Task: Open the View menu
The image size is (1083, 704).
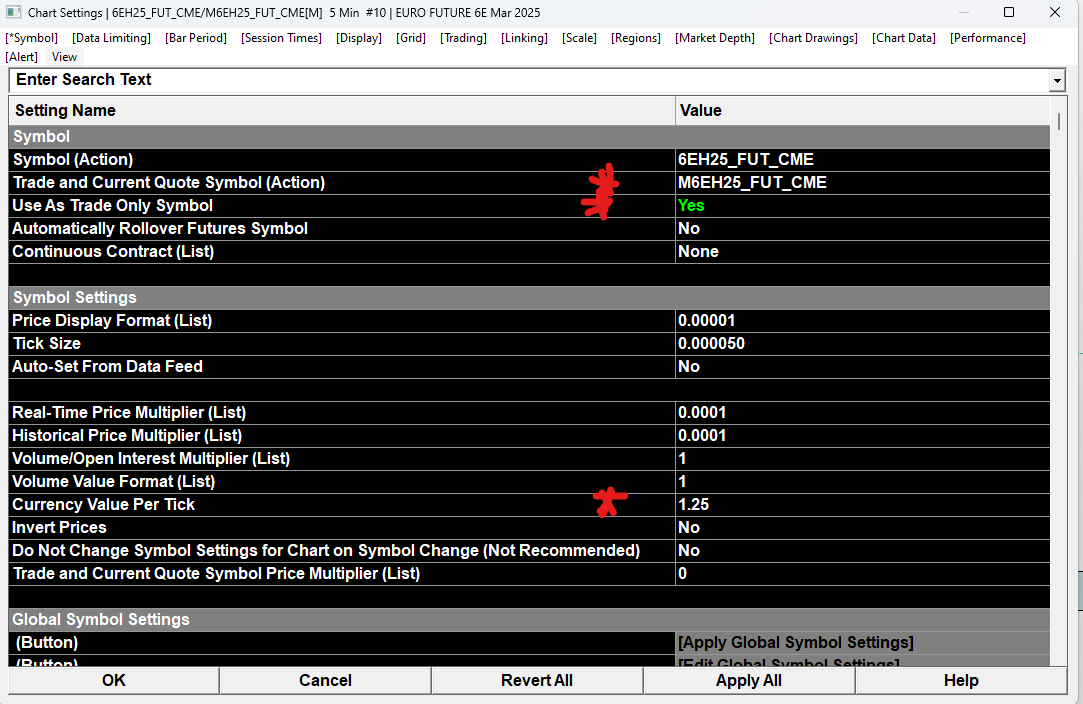Action: point(64,57)
